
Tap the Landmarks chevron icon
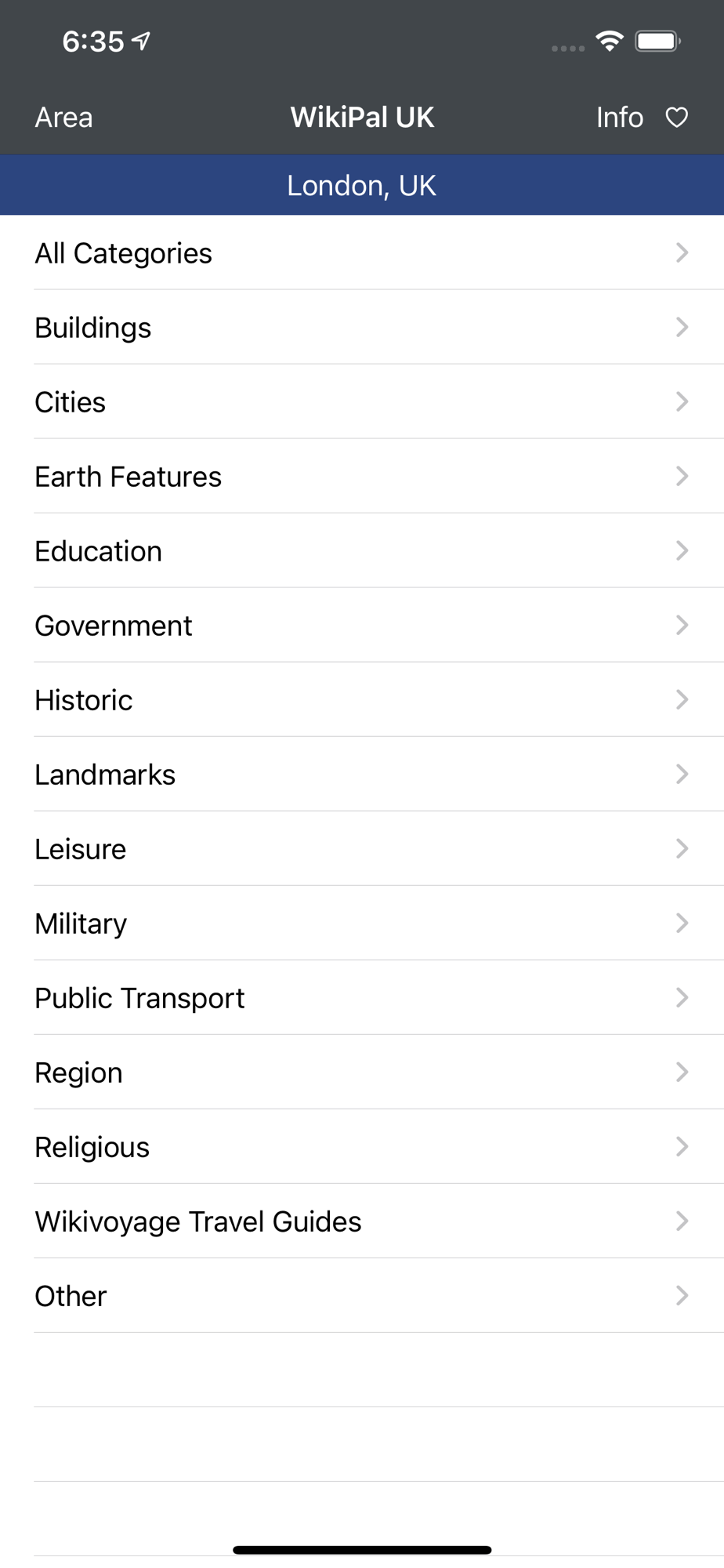tap(682, 774)
